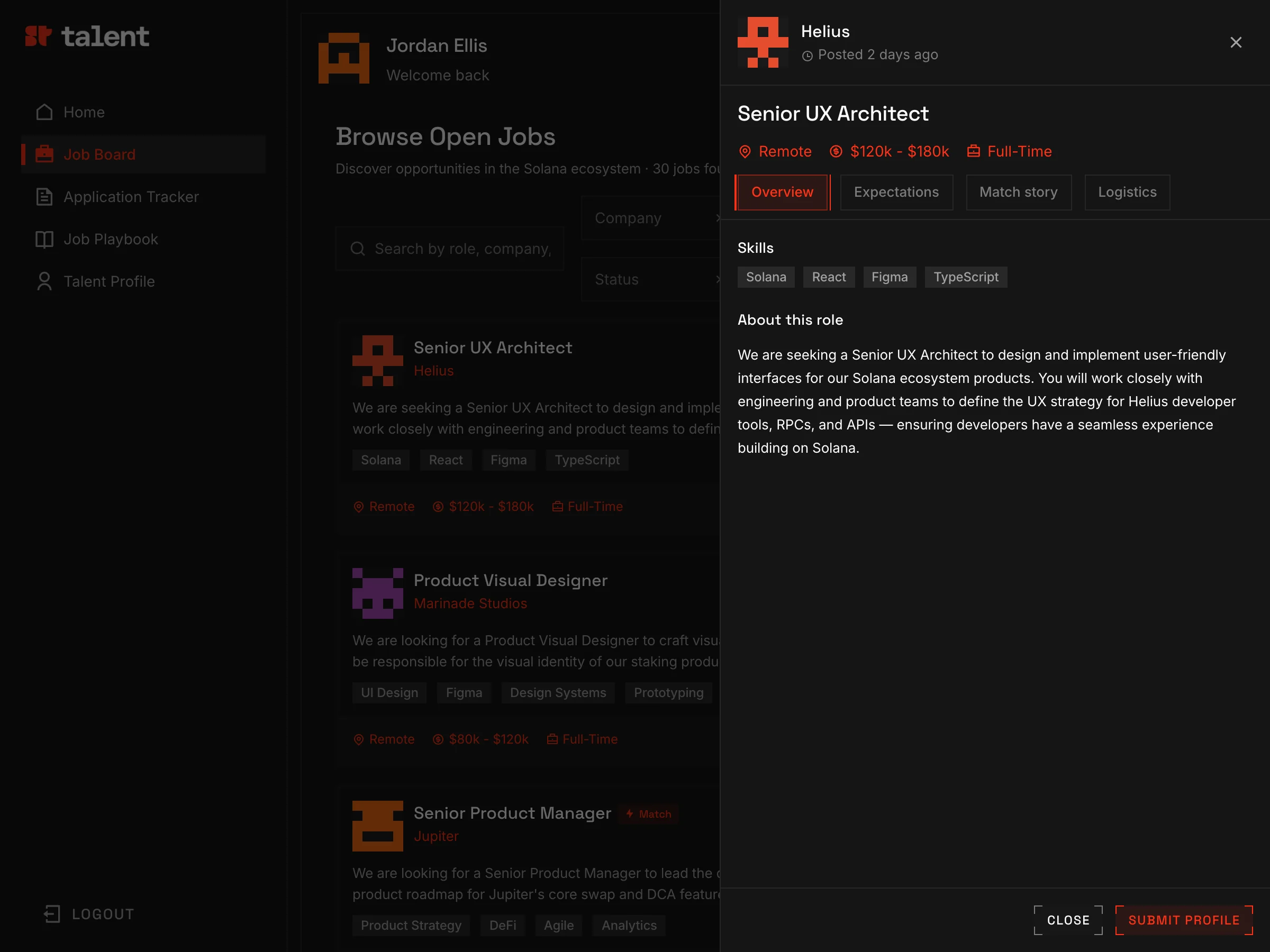Switch to the Expectations tab
This screenshot has height=952, width=1270.
[x=896, y=192]
